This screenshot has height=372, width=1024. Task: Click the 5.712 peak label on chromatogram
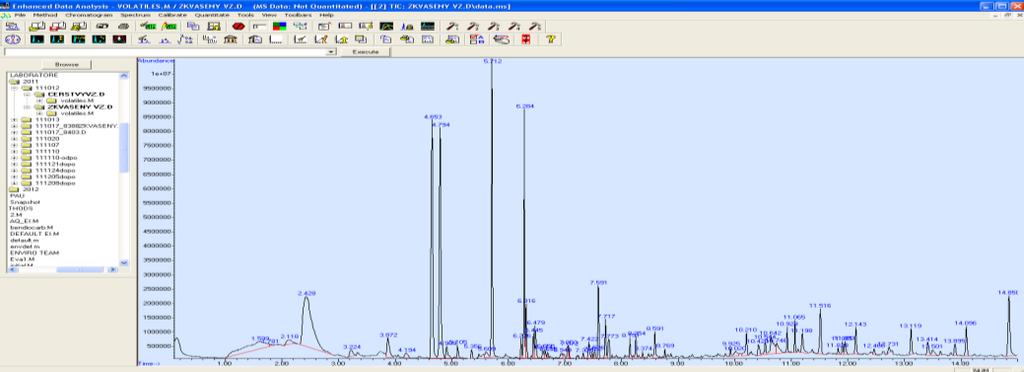click(492, 61)
